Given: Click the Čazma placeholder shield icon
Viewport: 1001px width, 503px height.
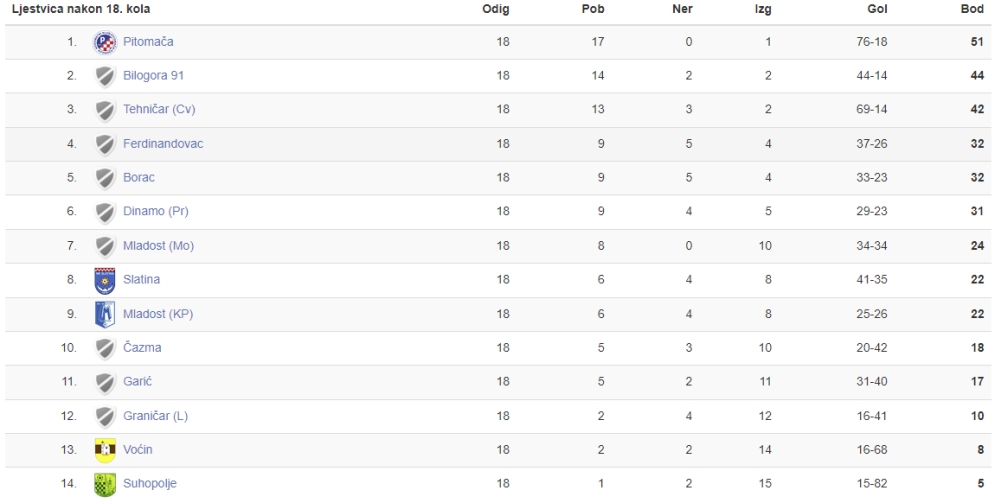Looking at the screenshot, I should coord(105,348).
